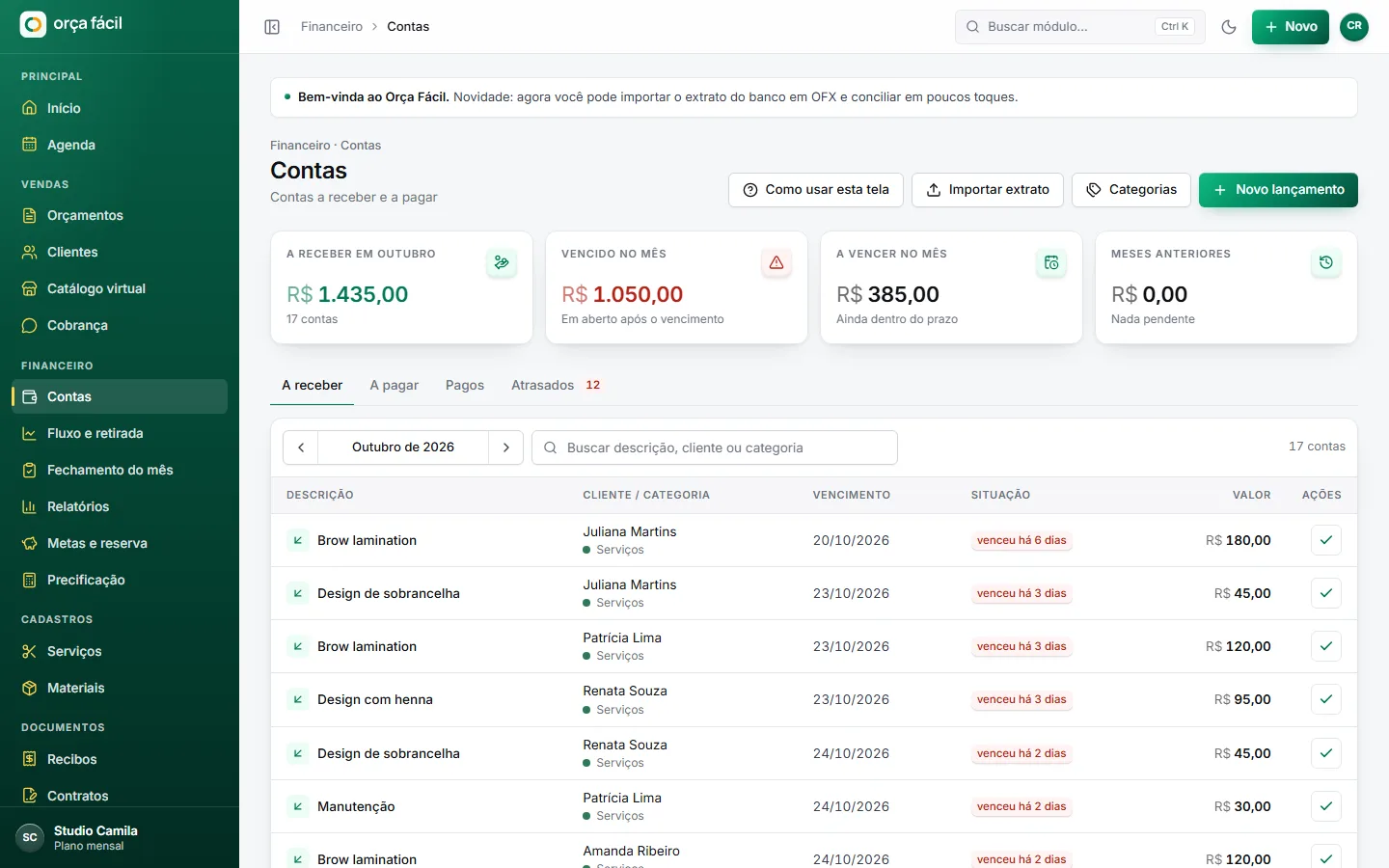Click the Manutenção income arrow icon

click(298, 806)
